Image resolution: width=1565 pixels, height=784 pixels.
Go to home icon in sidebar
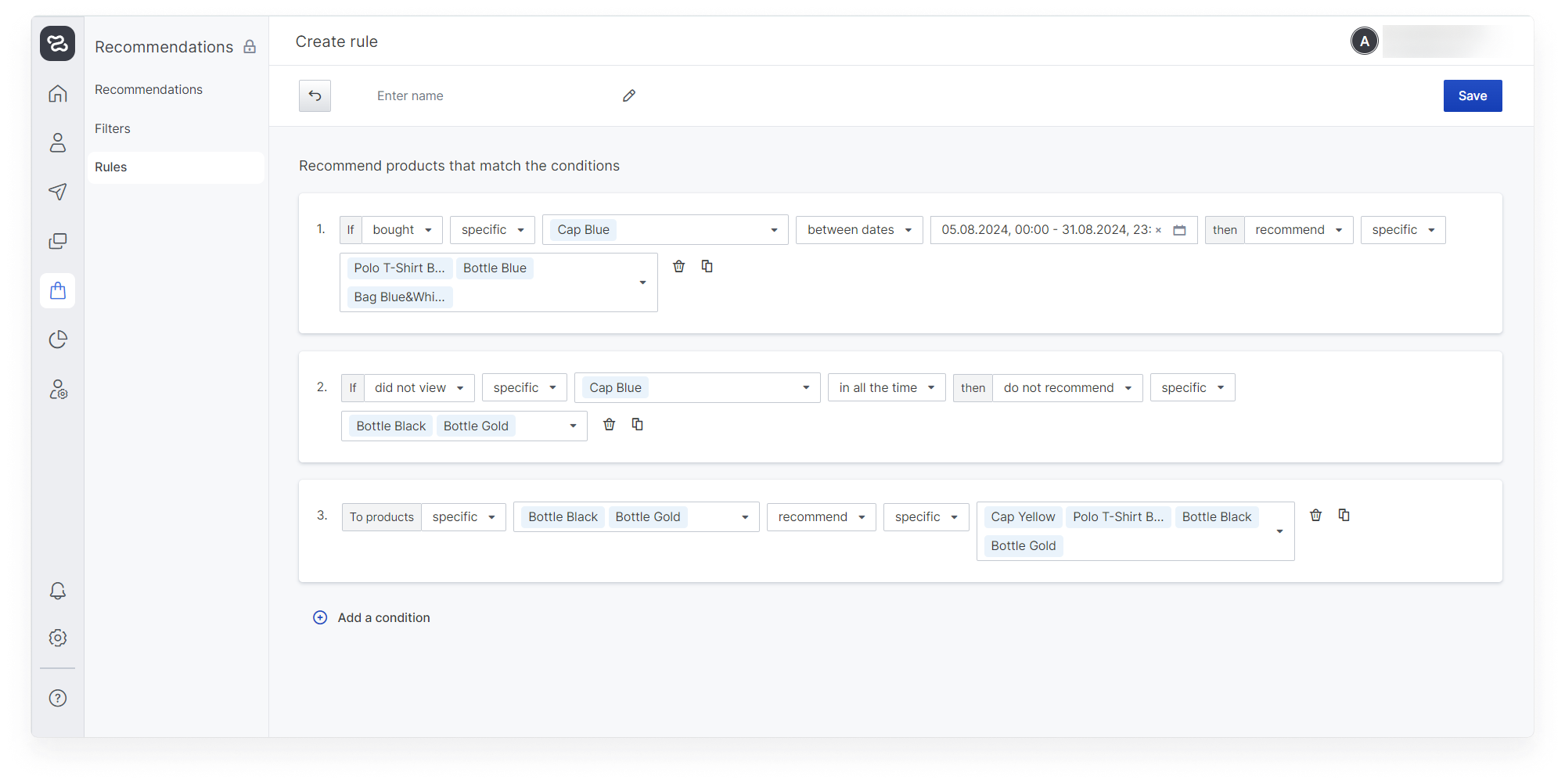click(x=58, y=94)
